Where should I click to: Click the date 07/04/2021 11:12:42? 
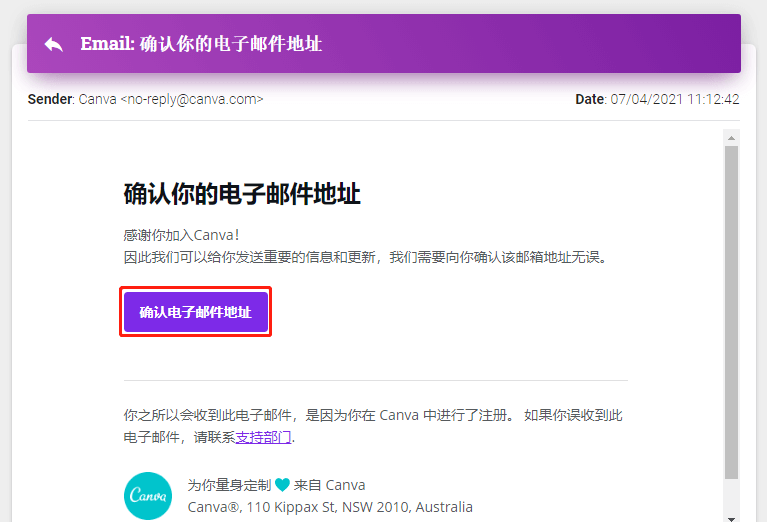(675, 99)
